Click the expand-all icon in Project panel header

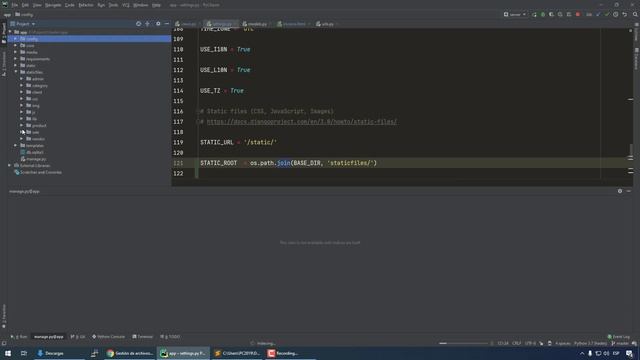[x=147, y=24]
